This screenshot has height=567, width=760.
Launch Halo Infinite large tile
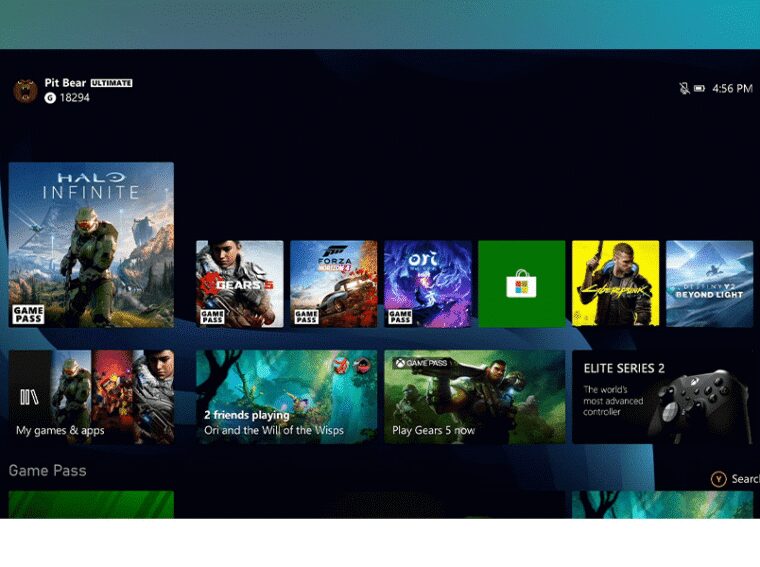pyautogui.click(x=91, y=245)
